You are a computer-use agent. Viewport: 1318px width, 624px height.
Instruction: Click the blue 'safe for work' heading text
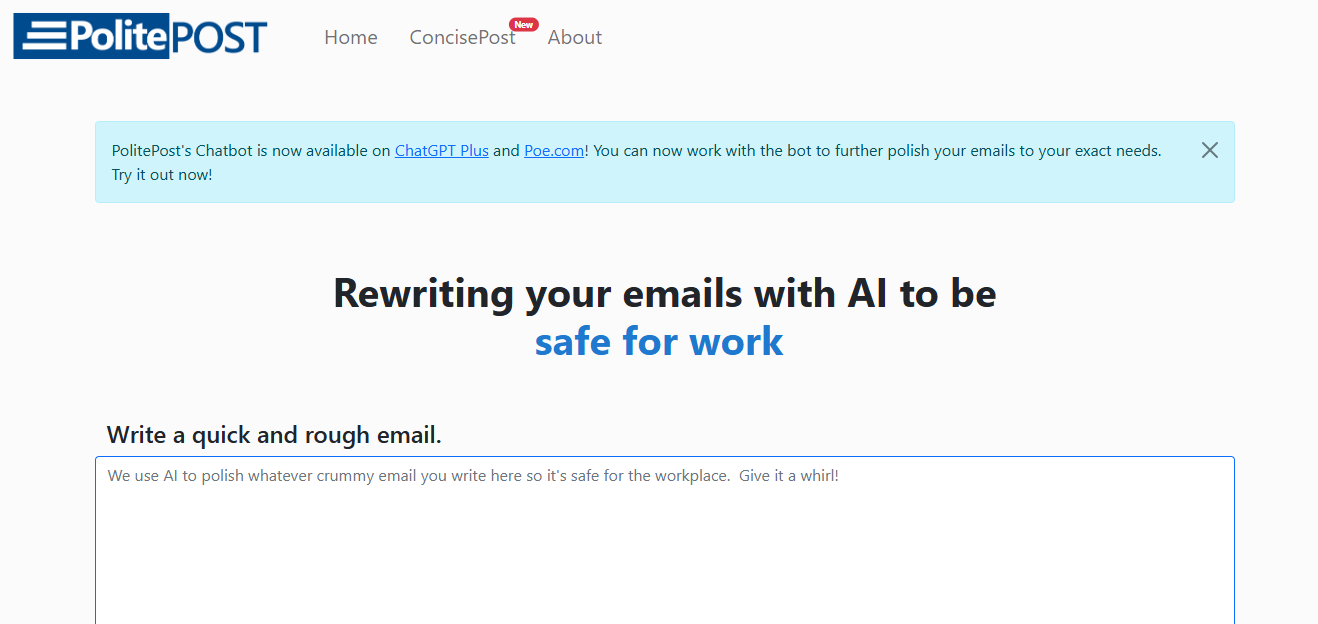(659, 342)
